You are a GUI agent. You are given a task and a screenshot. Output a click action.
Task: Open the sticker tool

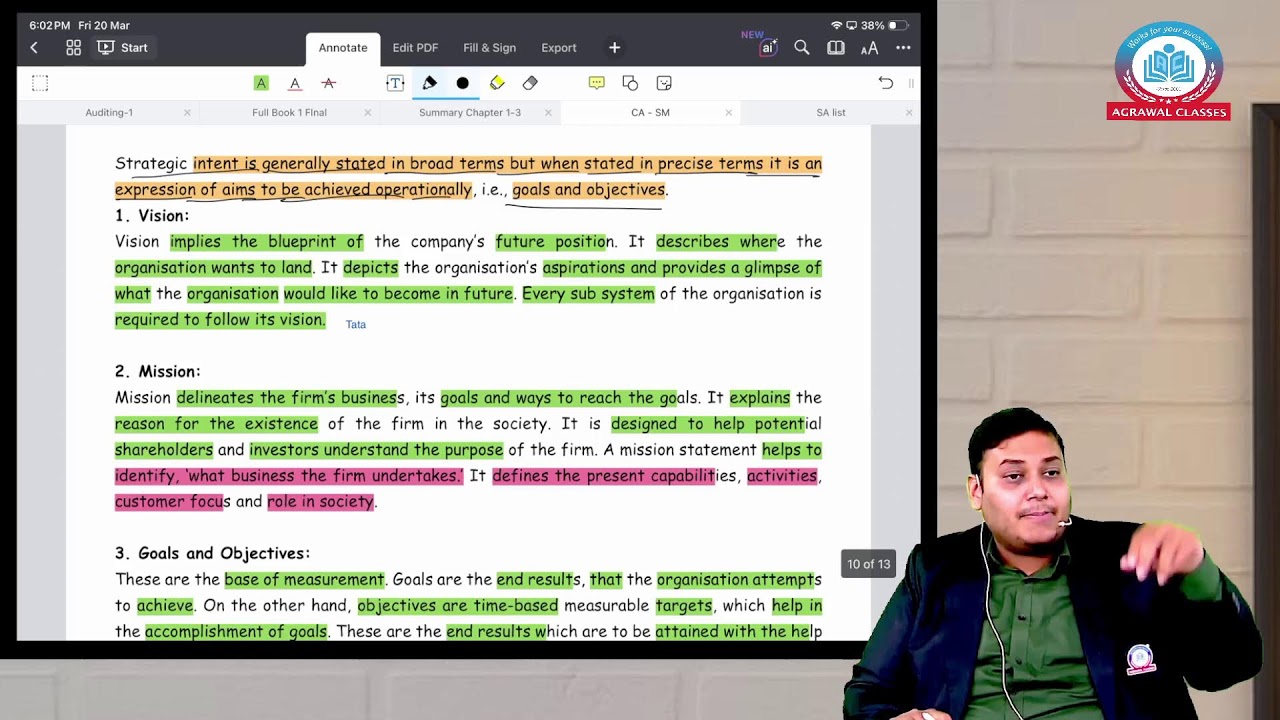point(664,83)
